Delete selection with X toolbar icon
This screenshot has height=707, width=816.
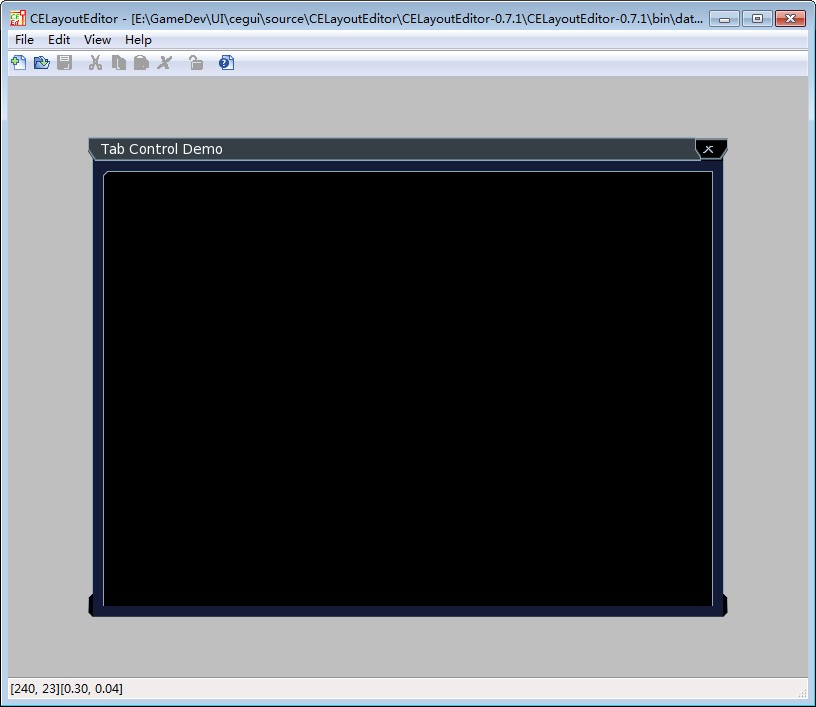(164, 63)
